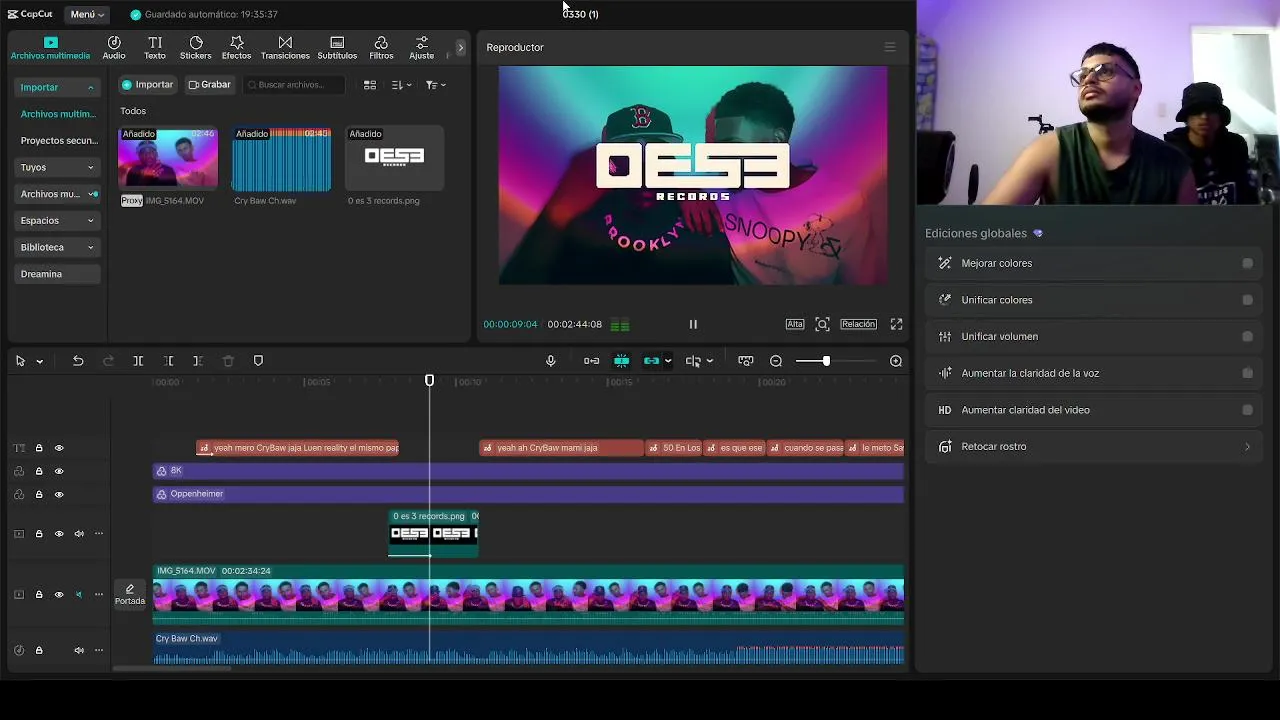1280x720 pixels.
Task: Undo the last action in timeline toolbar
Action: click(78, 361)
